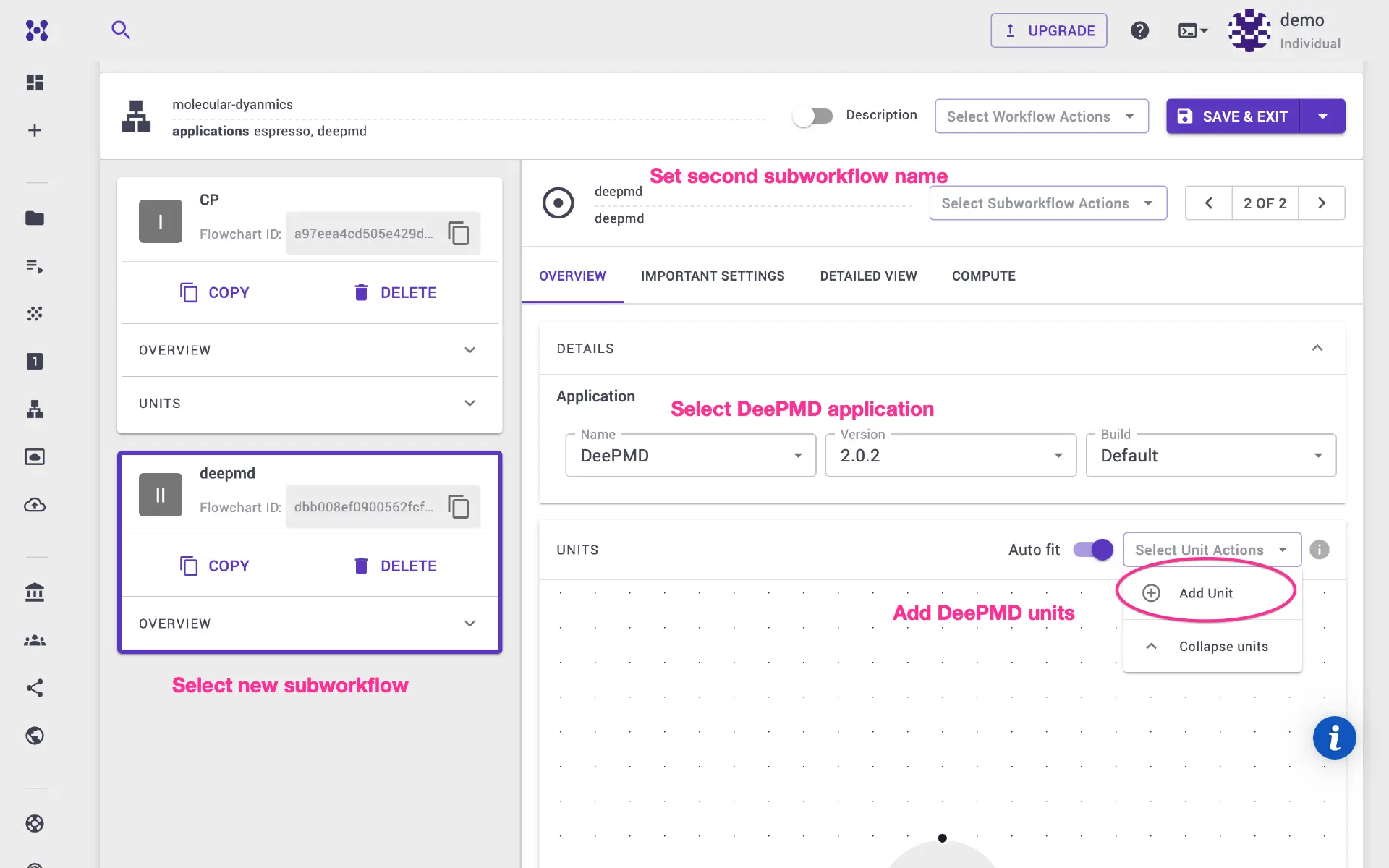Click SAVE & EXIT button
This screenshot has width=1389, height=868.
1233,116
